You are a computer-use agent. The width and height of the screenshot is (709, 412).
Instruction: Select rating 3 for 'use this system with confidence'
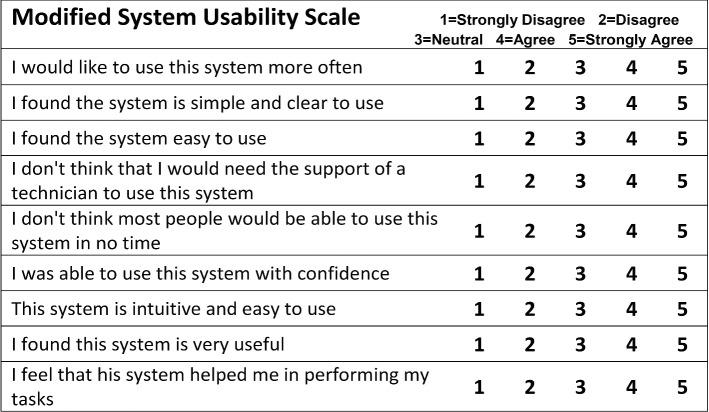coord(581,274)
